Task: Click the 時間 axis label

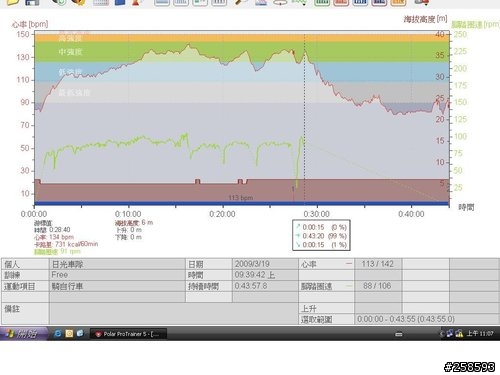Action: (x=466, y=207)
